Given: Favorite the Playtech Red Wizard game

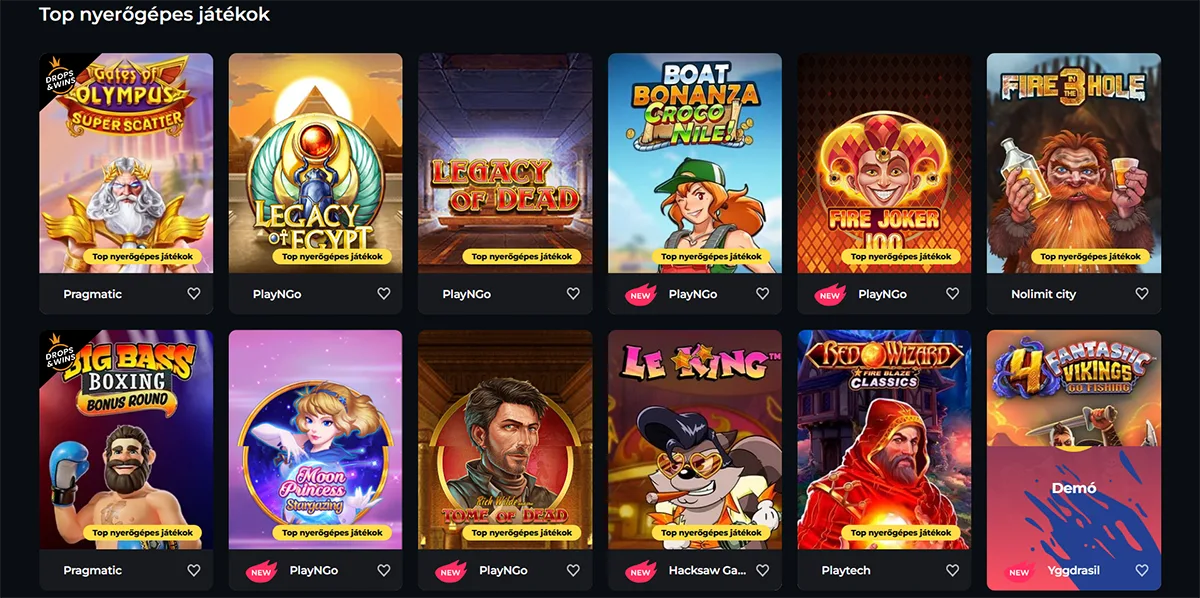Looking at the screenshot, I should tap(952, 570).
